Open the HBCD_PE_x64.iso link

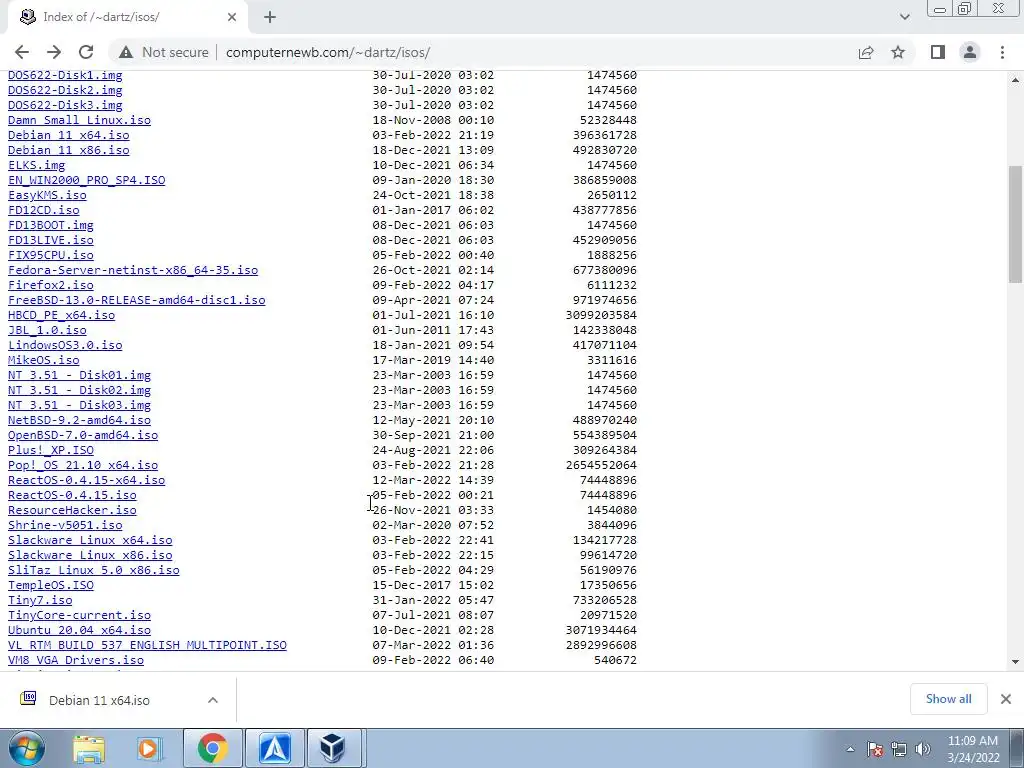click(61, 315)
